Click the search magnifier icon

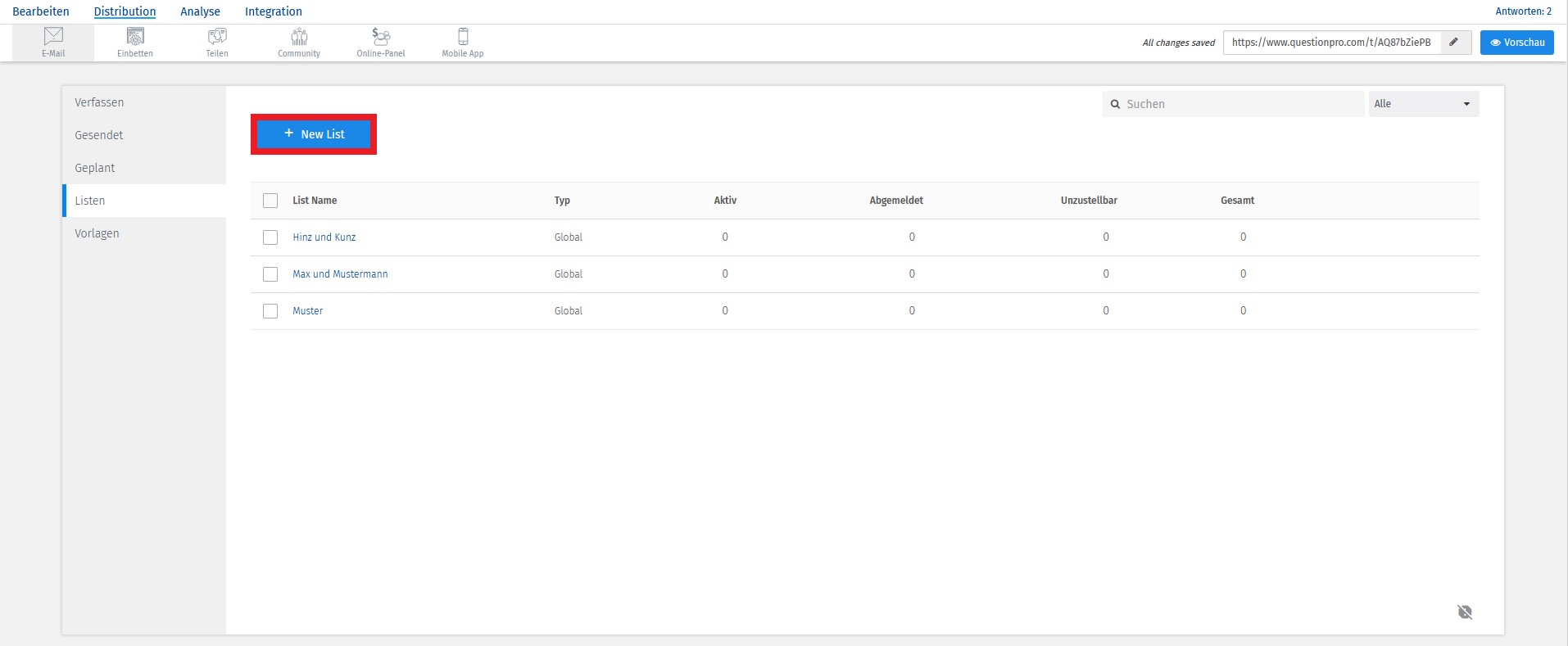pos(1115,104)
